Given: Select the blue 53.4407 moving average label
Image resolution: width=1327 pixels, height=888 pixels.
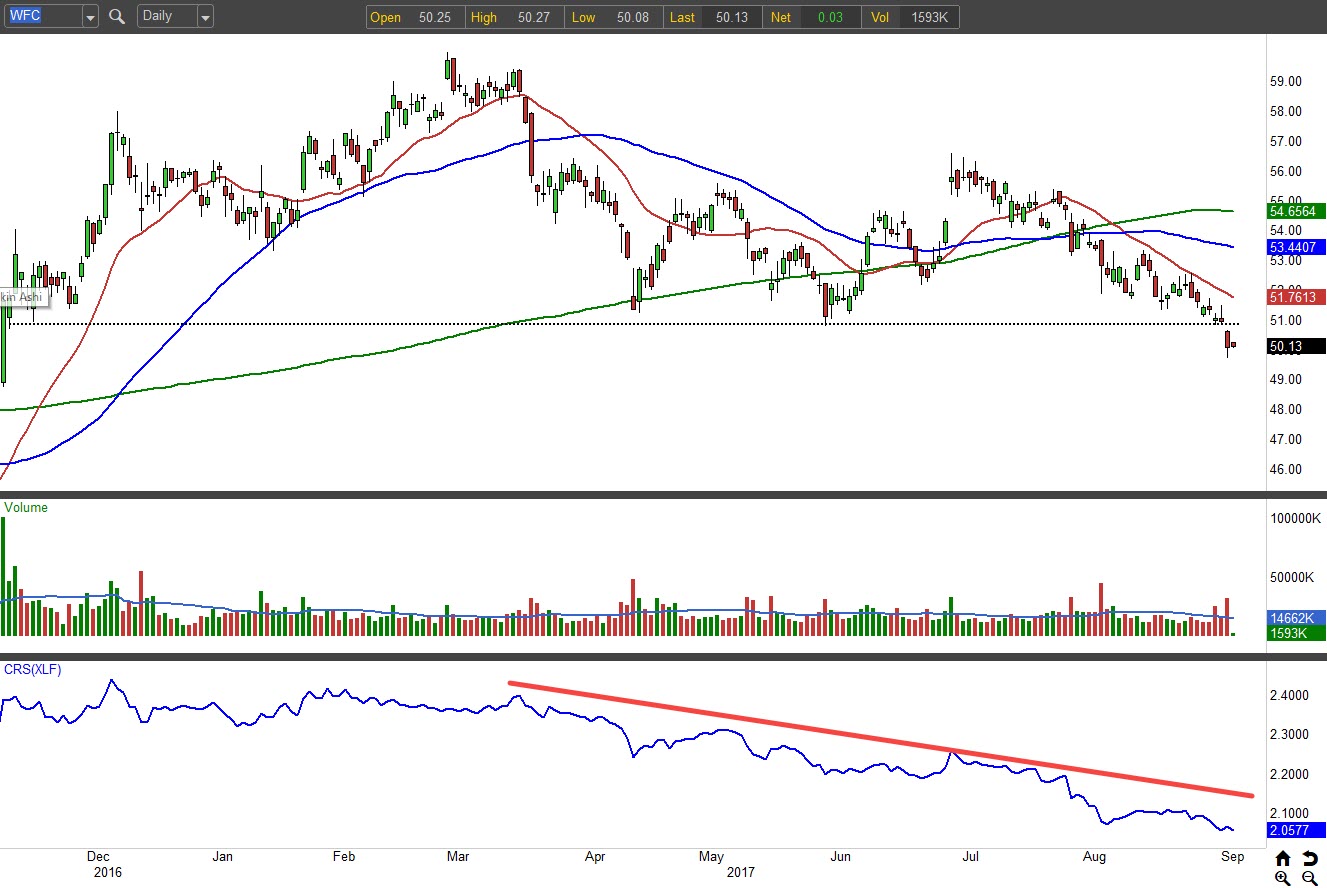Looking at the screenshot, I should [x=1296, y=246].
